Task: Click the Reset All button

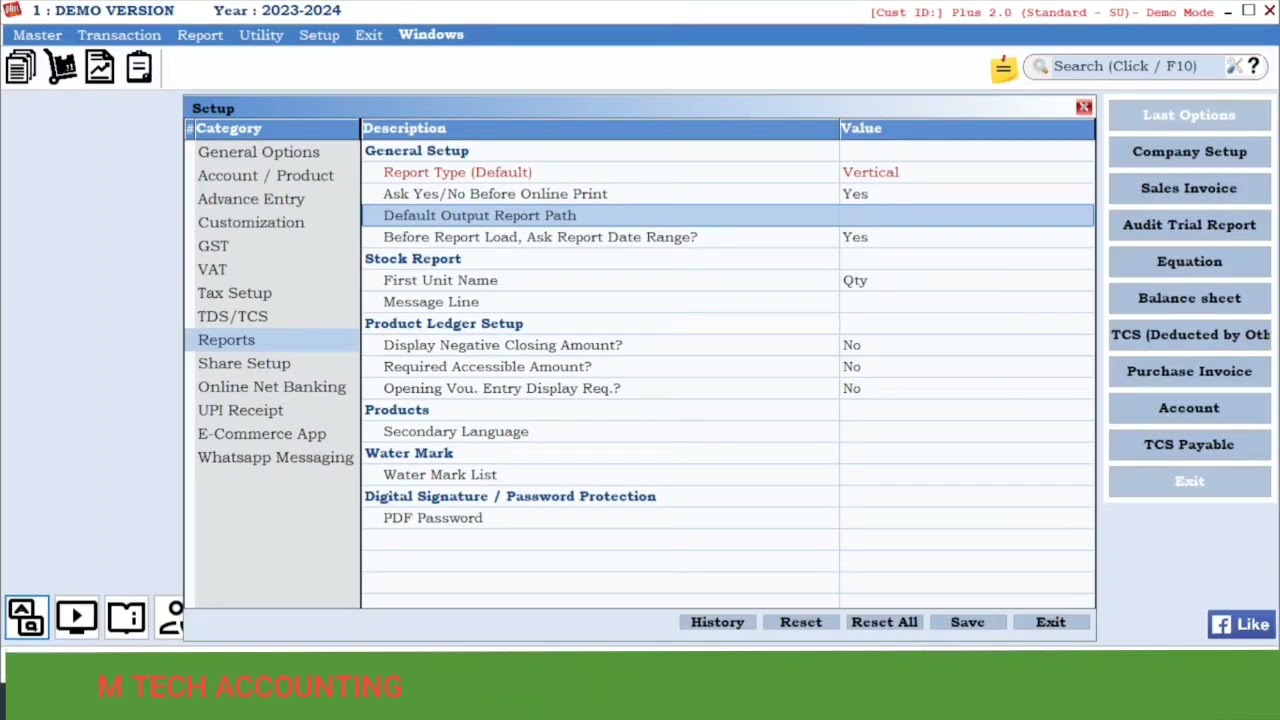Action: tap(884, 622)
